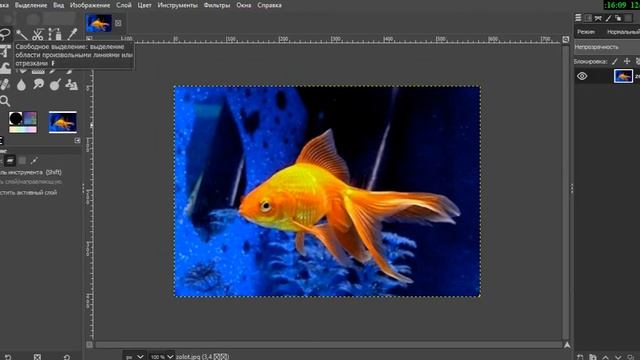
Task: Select the Free Select lasso tool
Action: click(x=4, y=34)
